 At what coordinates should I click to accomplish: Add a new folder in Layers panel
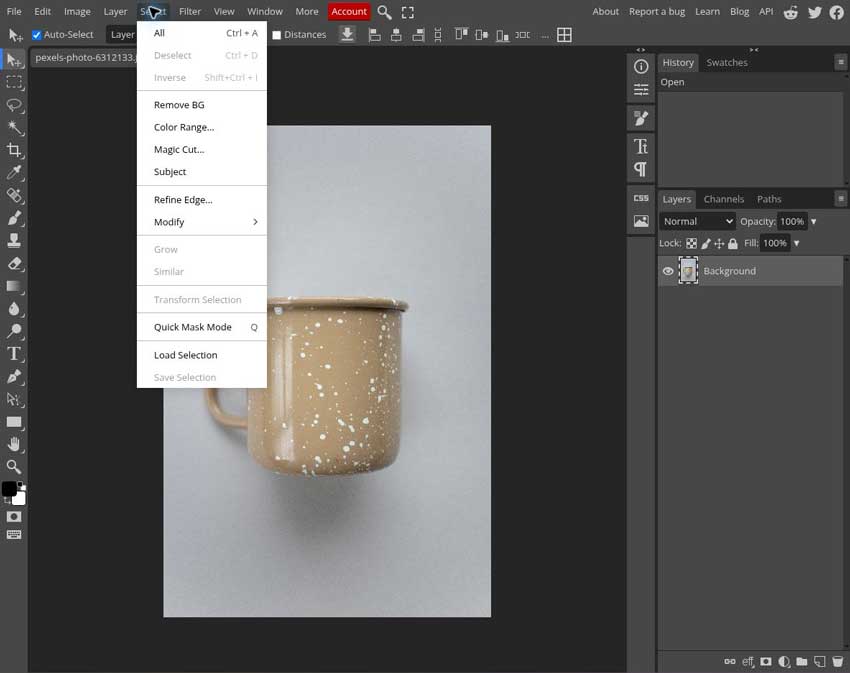coord(802,662)
